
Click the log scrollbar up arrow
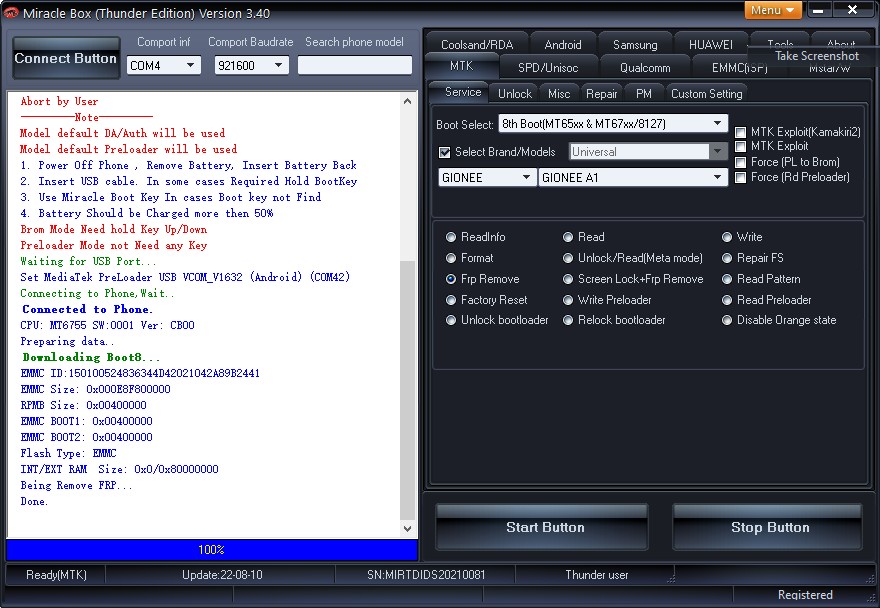click(407, 101)
